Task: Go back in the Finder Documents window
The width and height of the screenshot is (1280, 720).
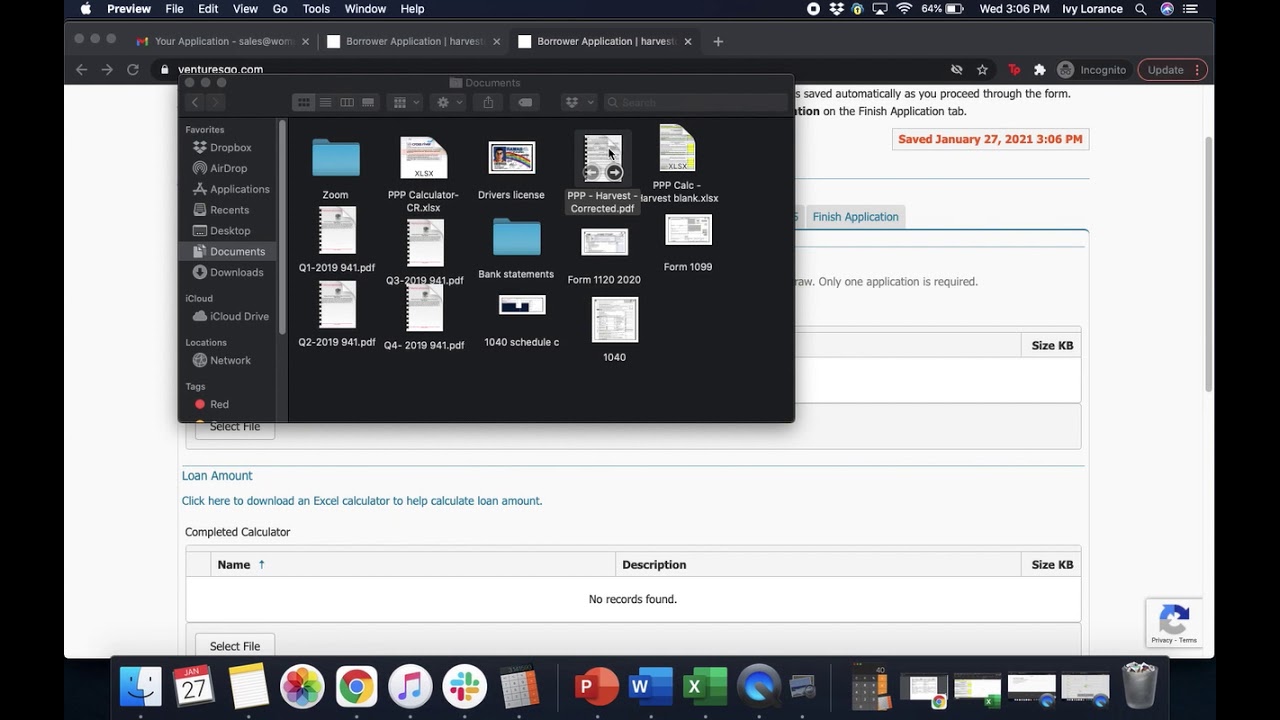Action: [195, 102]
